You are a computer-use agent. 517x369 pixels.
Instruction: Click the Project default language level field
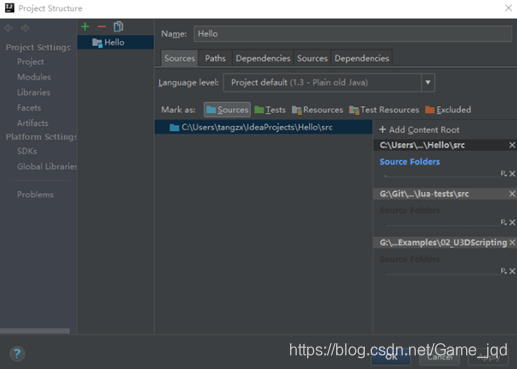pos(322,82)
